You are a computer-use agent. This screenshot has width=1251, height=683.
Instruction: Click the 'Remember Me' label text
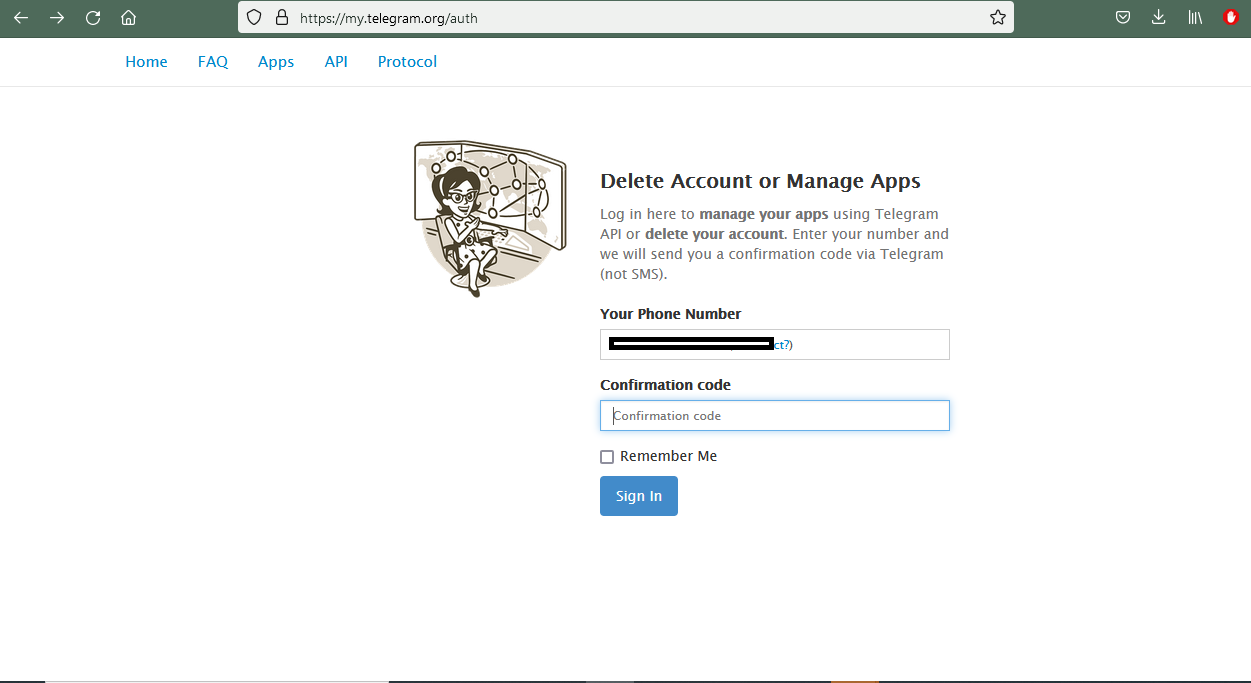[668, 456]
